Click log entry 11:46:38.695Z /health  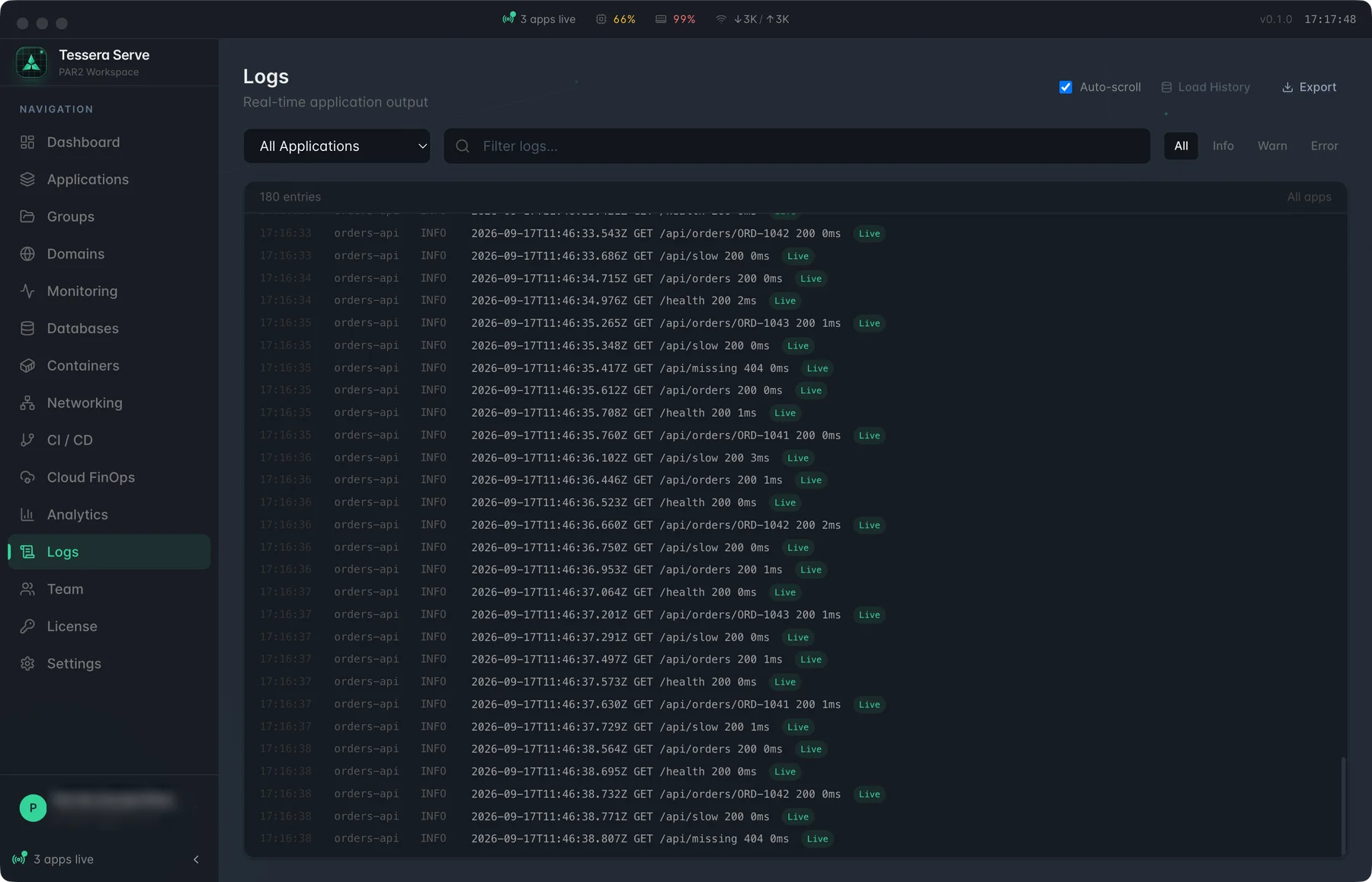click(795, 771)
